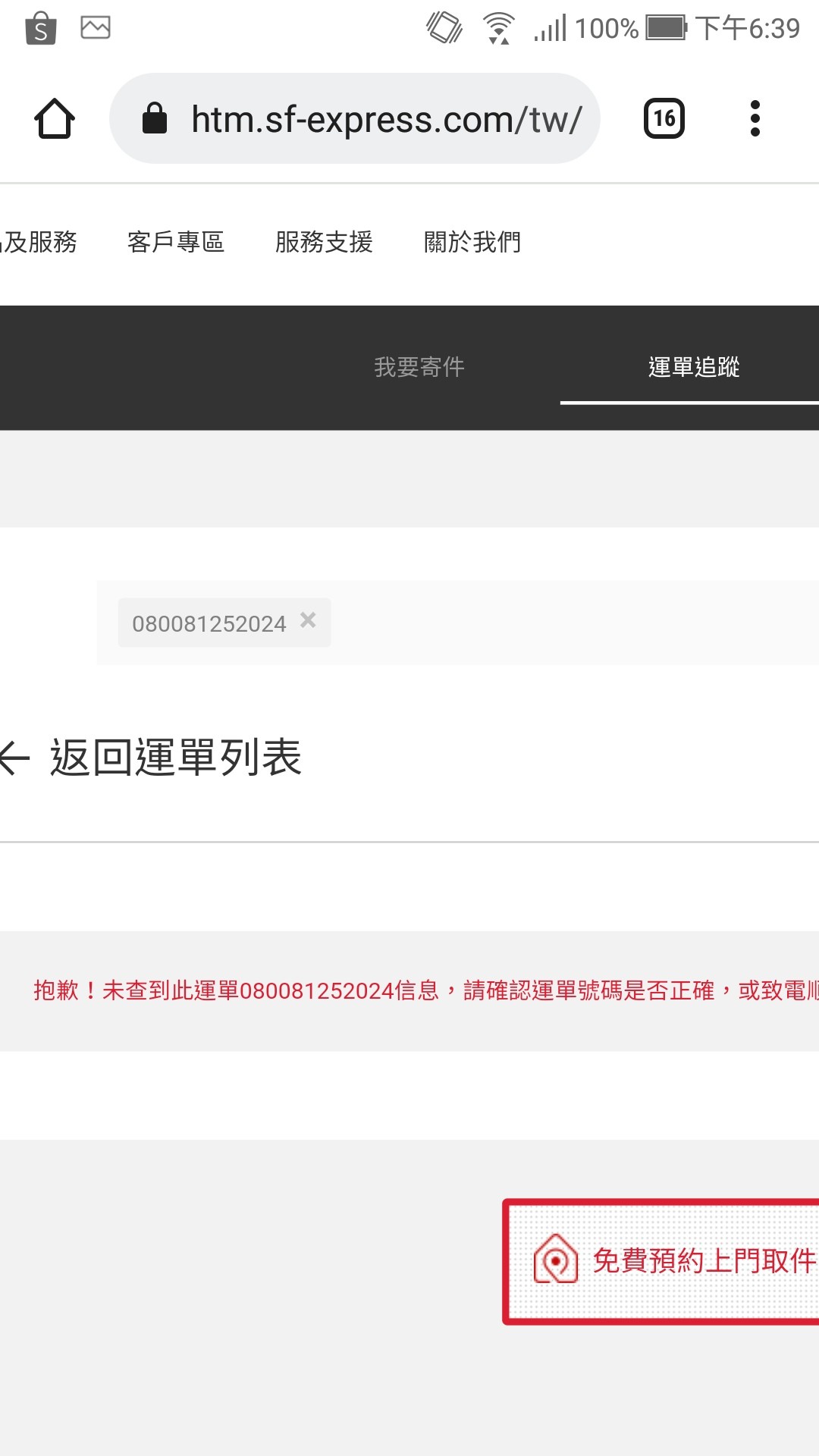Tap the 免費預約上門取件 button

click(x=661, y=1262)
